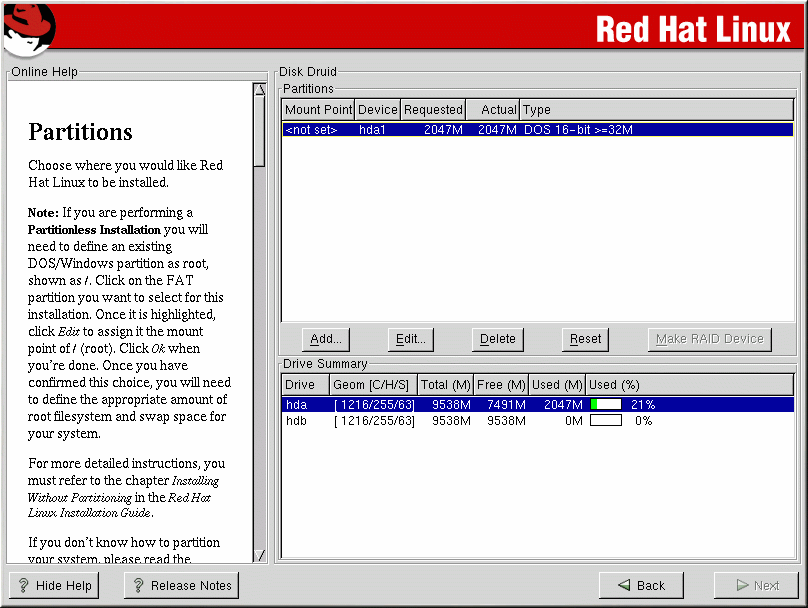Screen dimensions: 808x608
Task: Click the Requested column header
Action: (x=433, y=110)
